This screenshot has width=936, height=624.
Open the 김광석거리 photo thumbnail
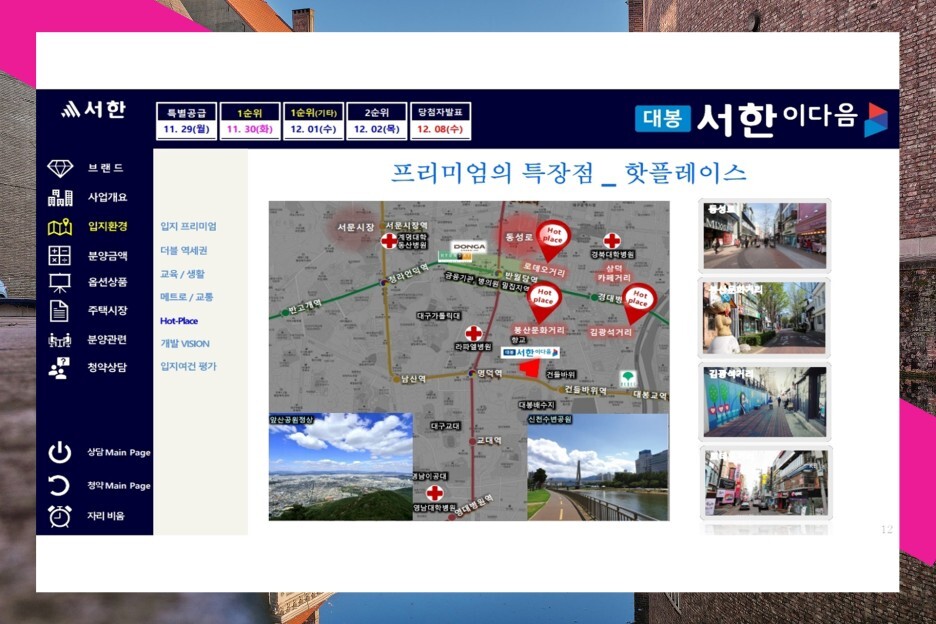pos(765,401)
